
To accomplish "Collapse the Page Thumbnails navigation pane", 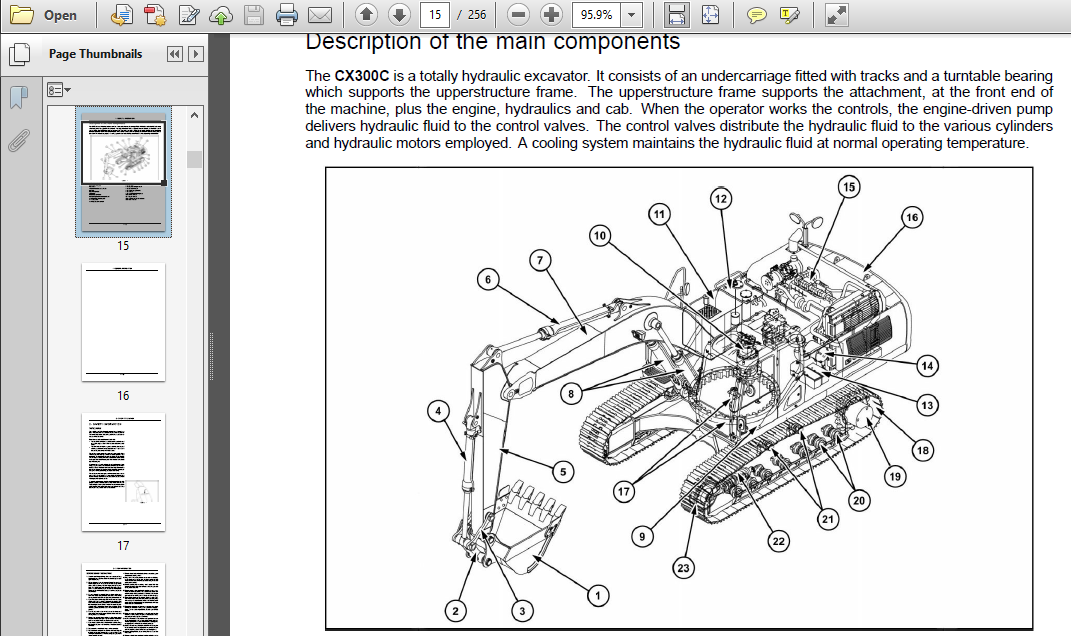I will tap(175, 54).
